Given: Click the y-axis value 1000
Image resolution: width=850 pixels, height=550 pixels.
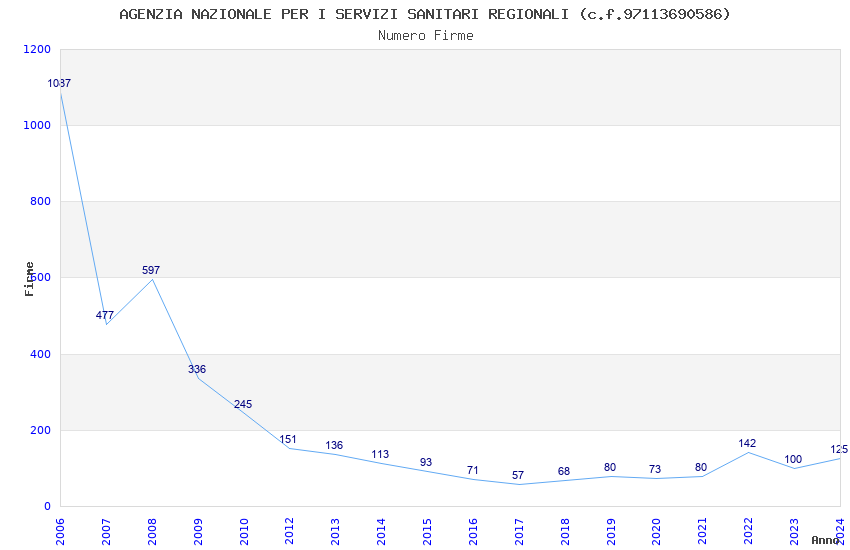Looking at the screenshot, I should pos(37,125).
